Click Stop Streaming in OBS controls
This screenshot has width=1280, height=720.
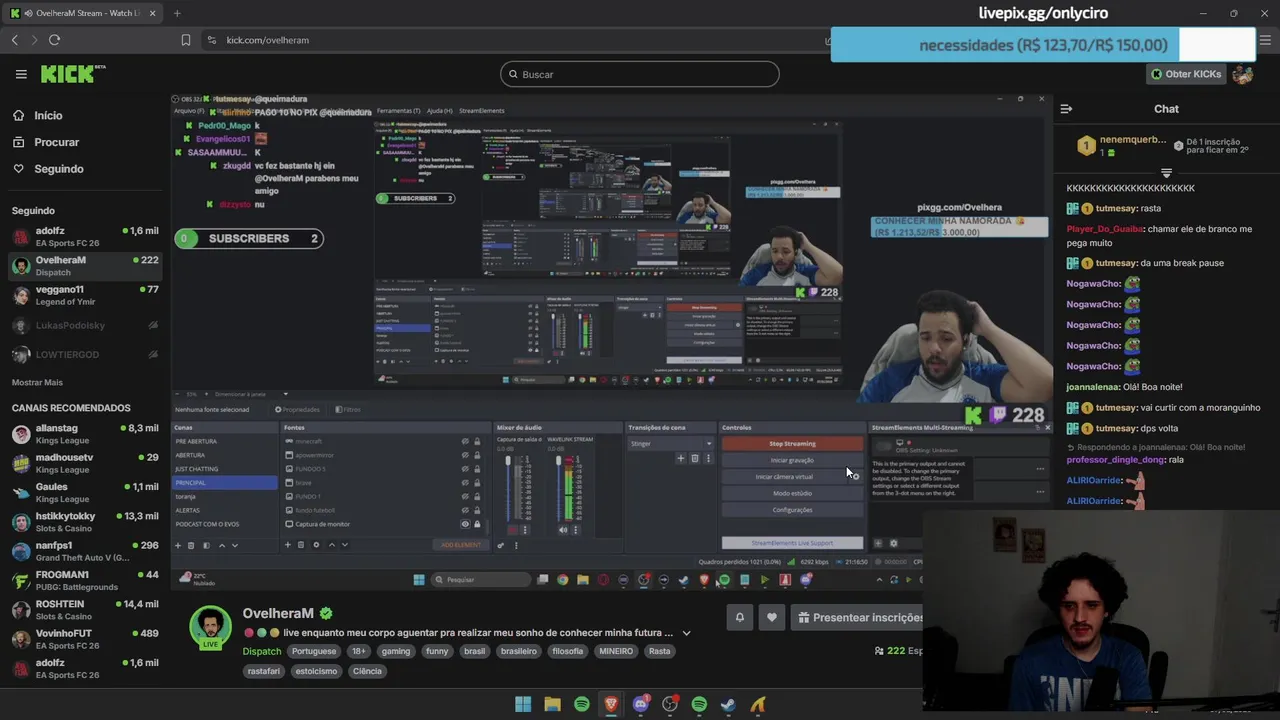point(792,444)
